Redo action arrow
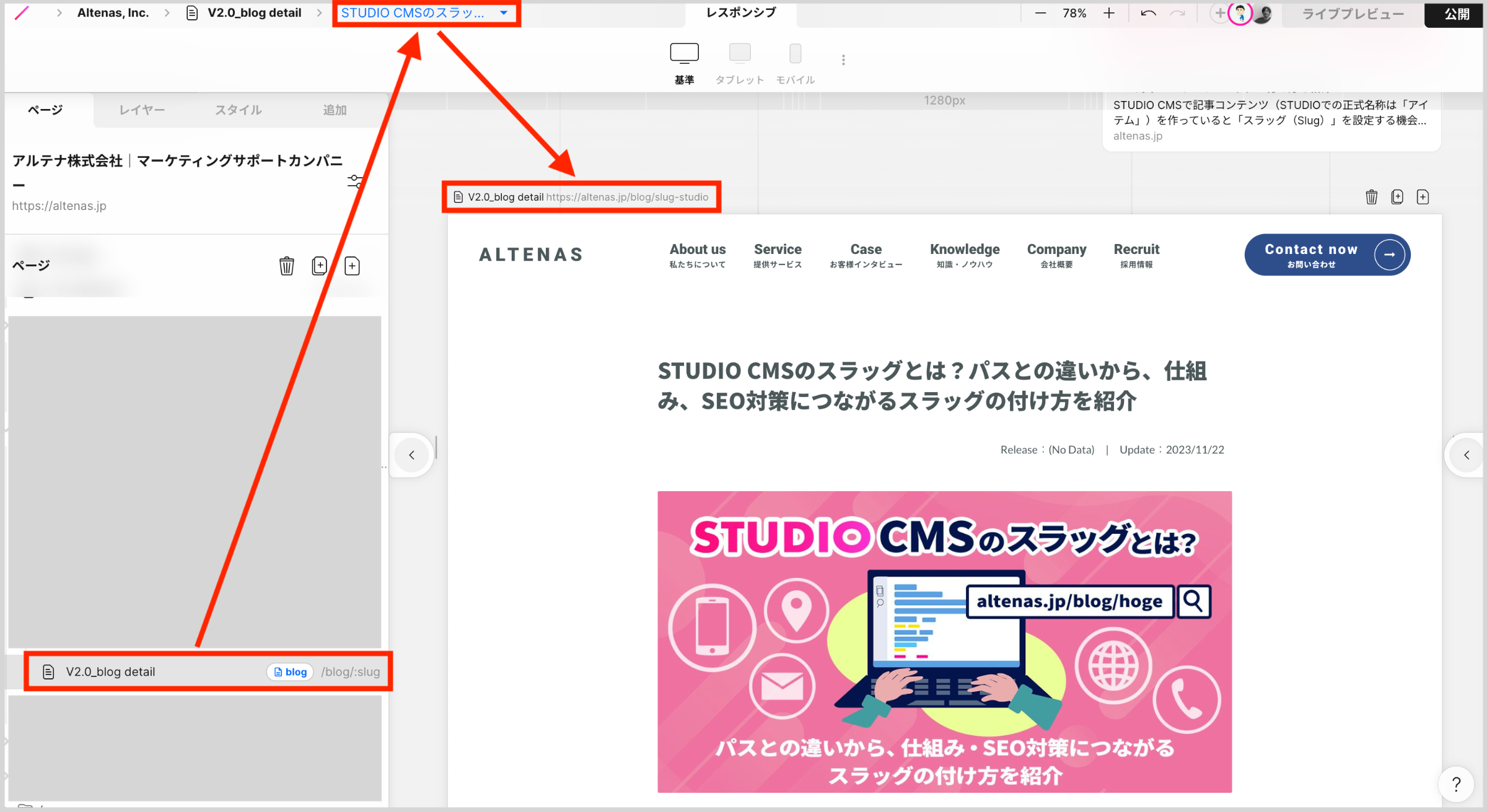1487x812 pixels. (x=1178, y=13)
